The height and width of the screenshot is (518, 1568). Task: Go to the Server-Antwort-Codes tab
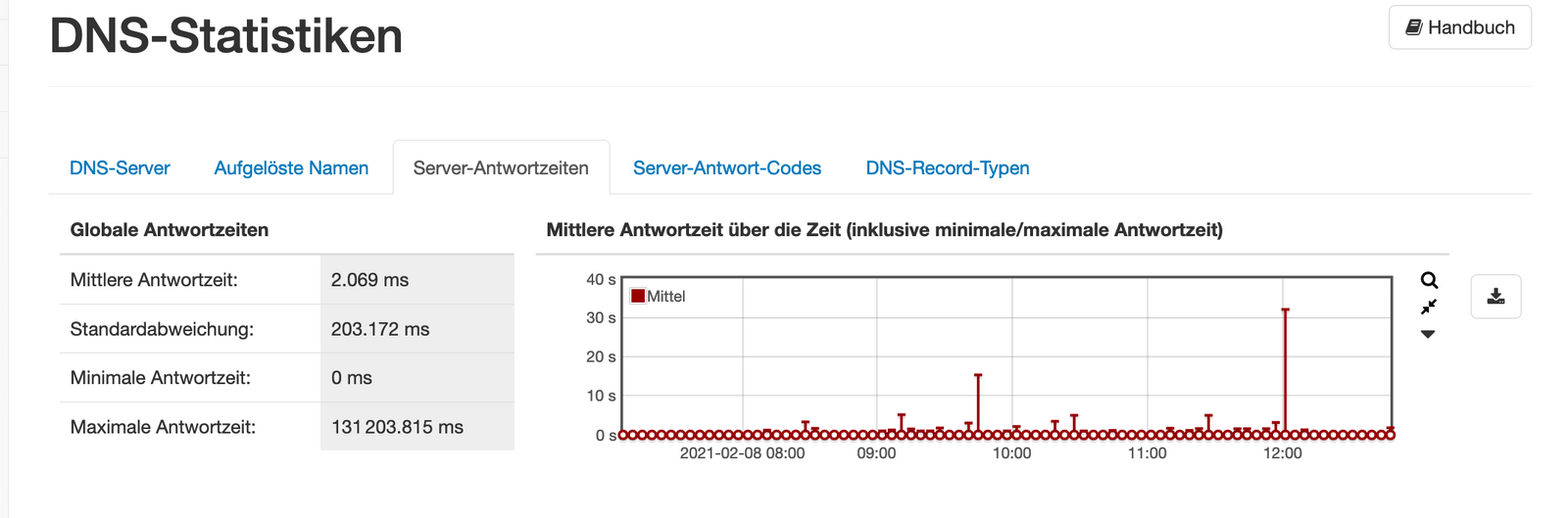coord(726,168)
